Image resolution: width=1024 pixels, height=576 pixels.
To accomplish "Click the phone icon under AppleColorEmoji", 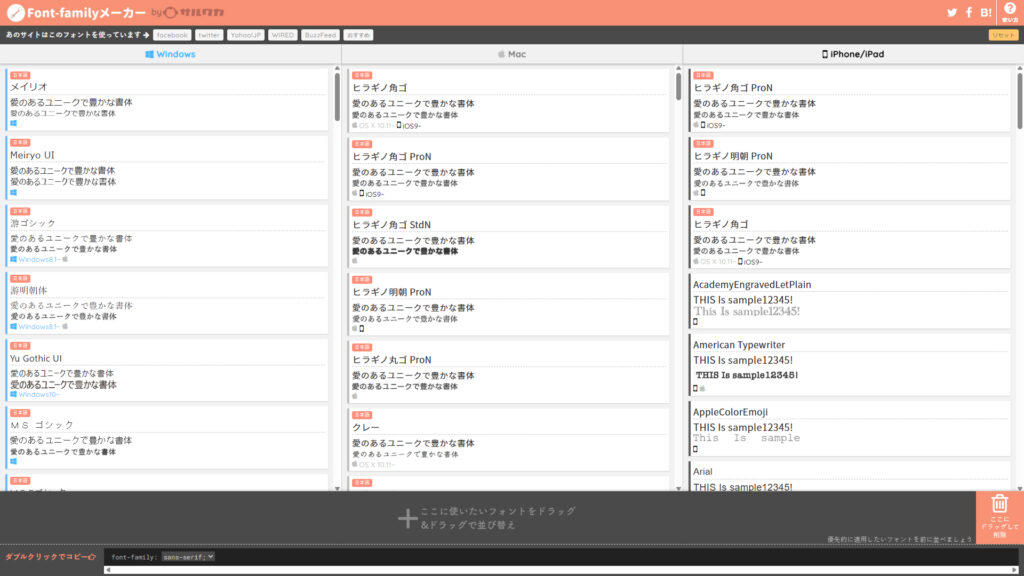I will pyautogui.click(x=696, y=449).
